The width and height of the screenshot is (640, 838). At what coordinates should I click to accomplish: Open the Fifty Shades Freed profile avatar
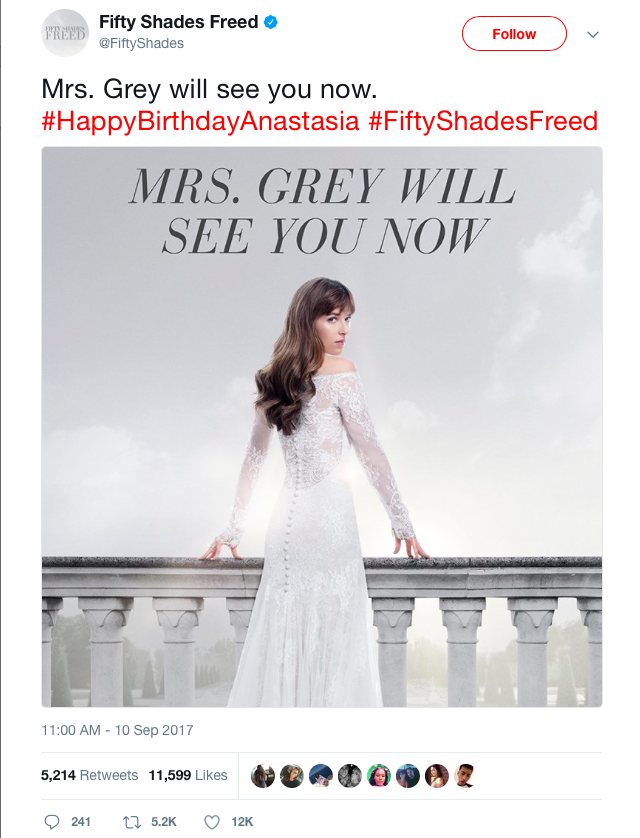[x=65, y=32]
